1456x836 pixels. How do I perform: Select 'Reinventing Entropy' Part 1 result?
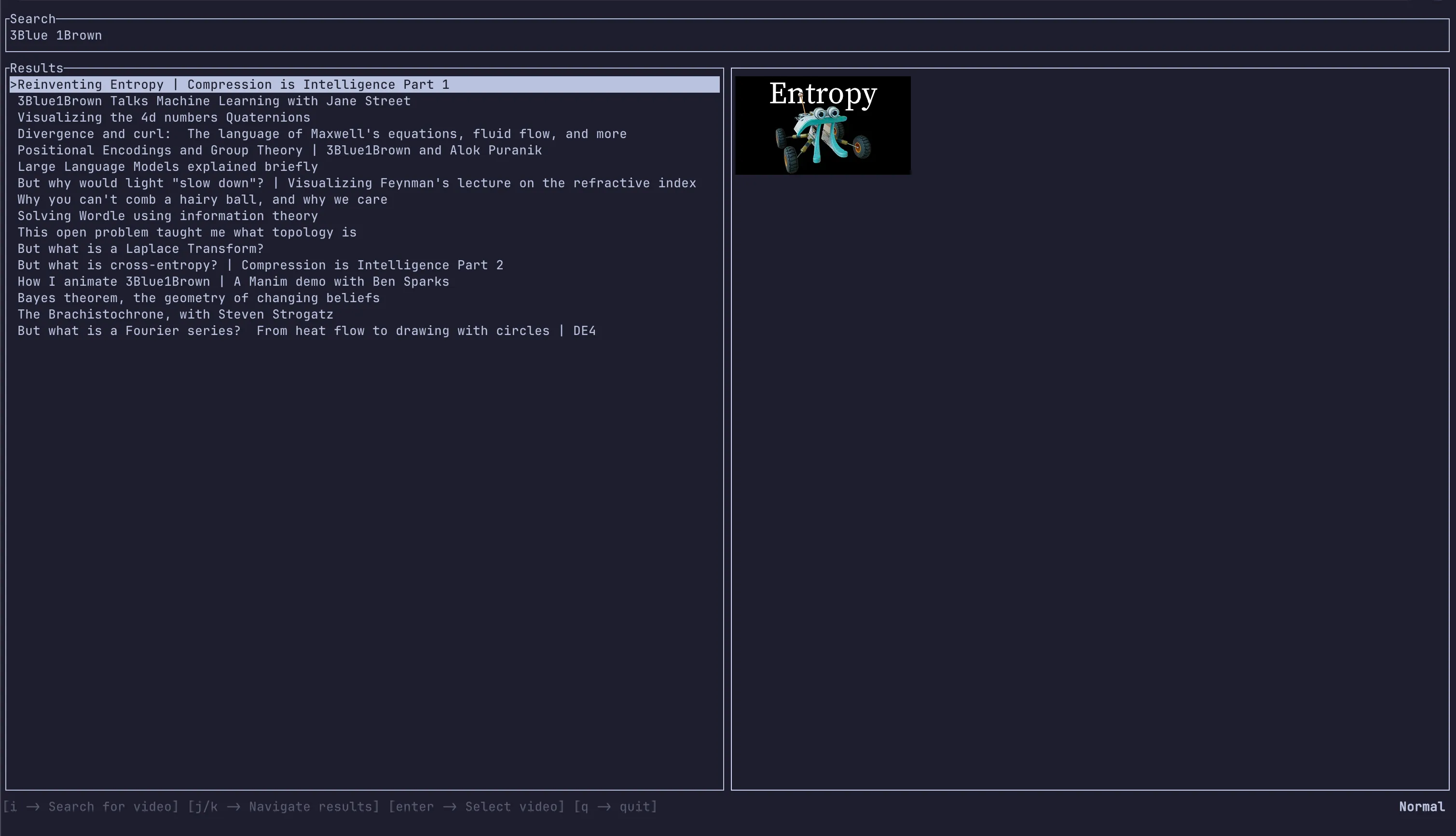364,84
